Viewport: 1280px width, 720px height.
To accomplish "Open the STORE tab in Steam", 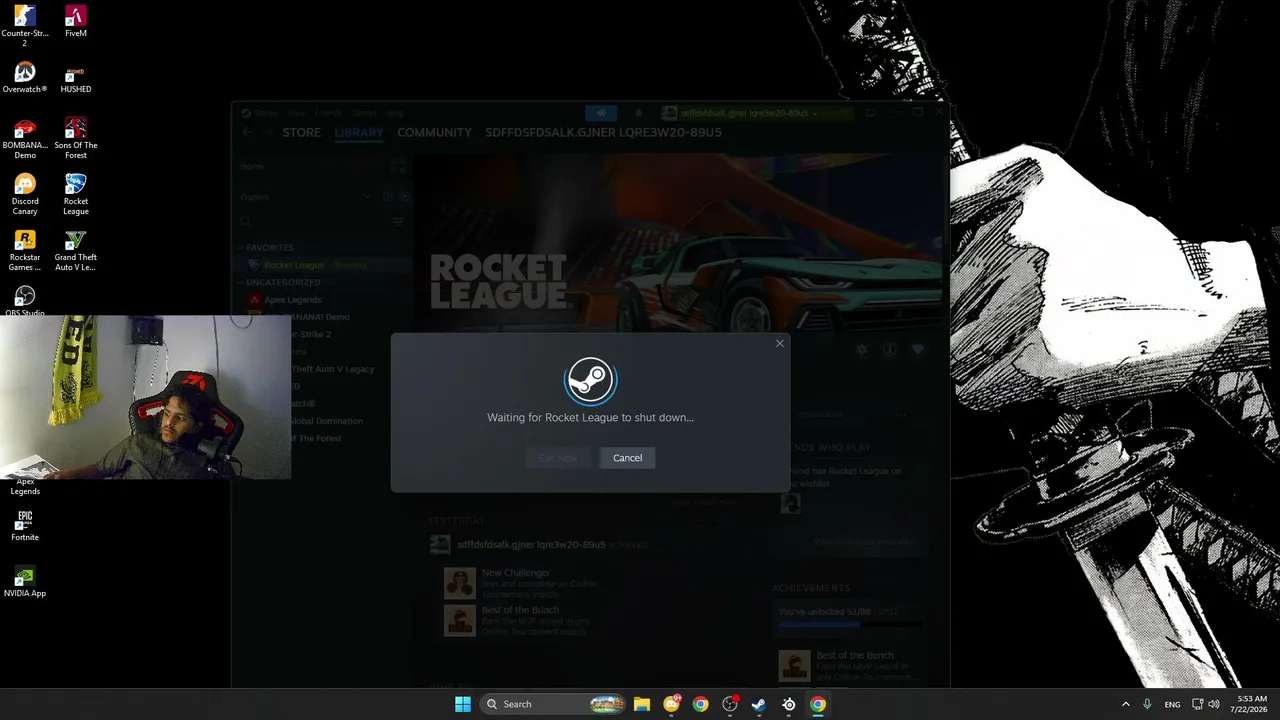I will tap(301, 133).
